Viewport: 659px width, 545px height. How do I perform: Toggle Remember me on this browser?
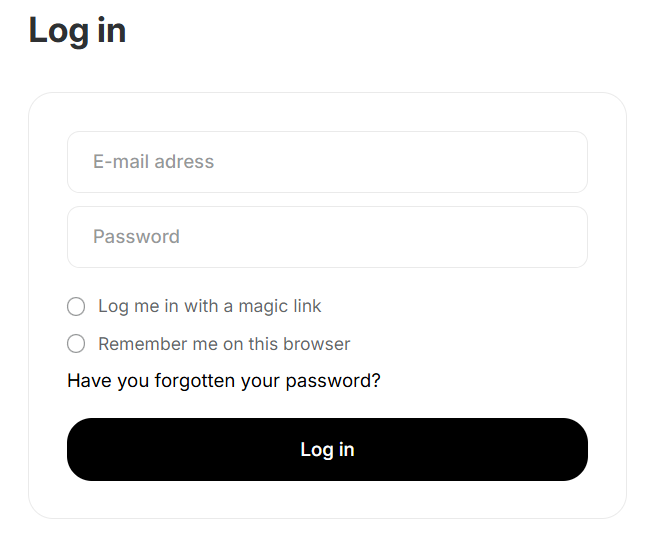(x=76, y=344)
